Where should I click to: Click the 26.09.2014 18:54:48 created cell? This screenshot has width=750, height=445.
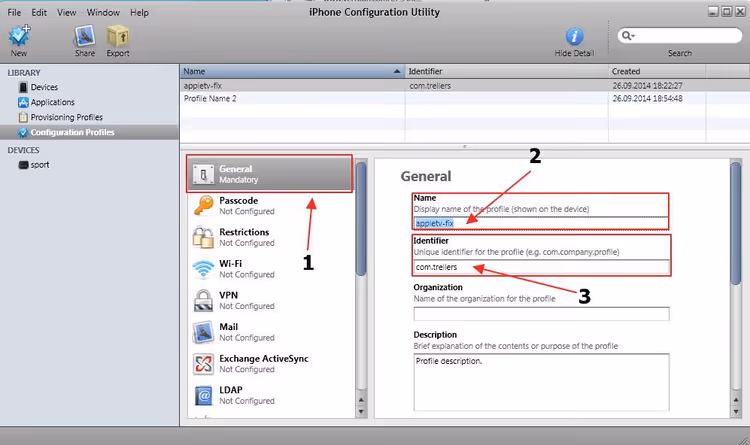[x=647, y=99]
